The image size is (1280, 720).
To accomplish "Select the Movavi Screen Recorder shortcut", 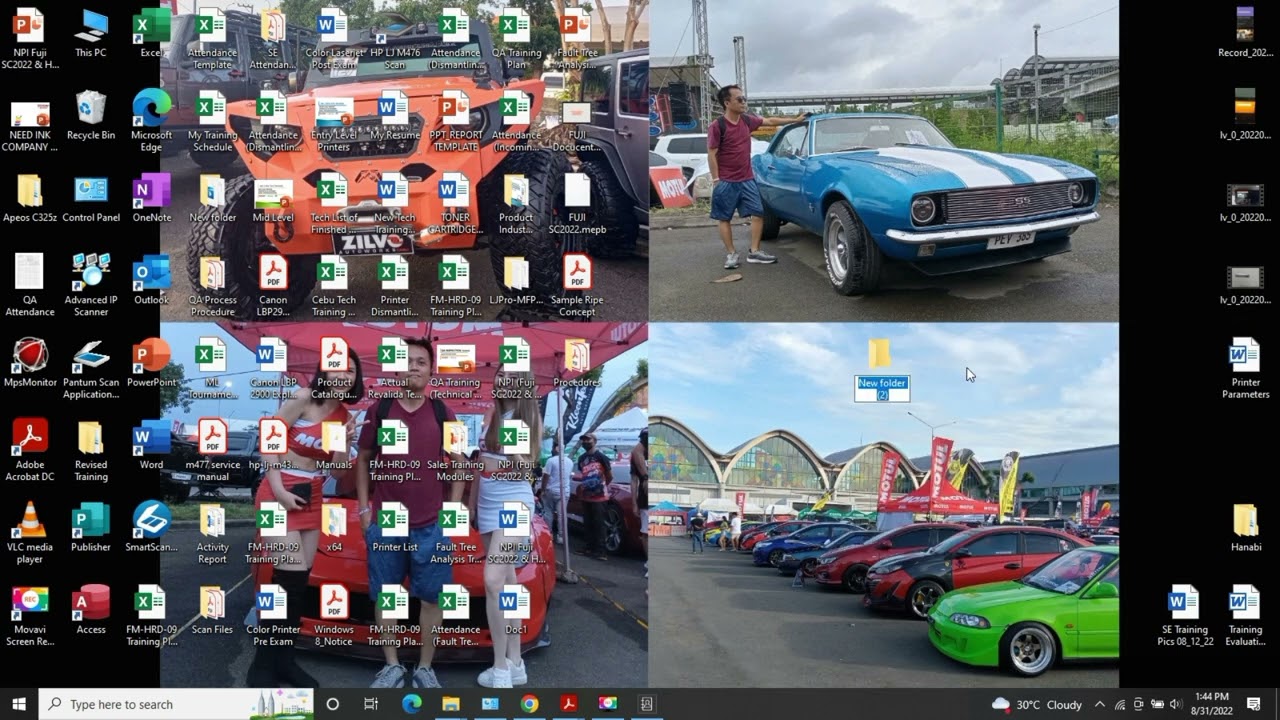I will coord(30,616).
